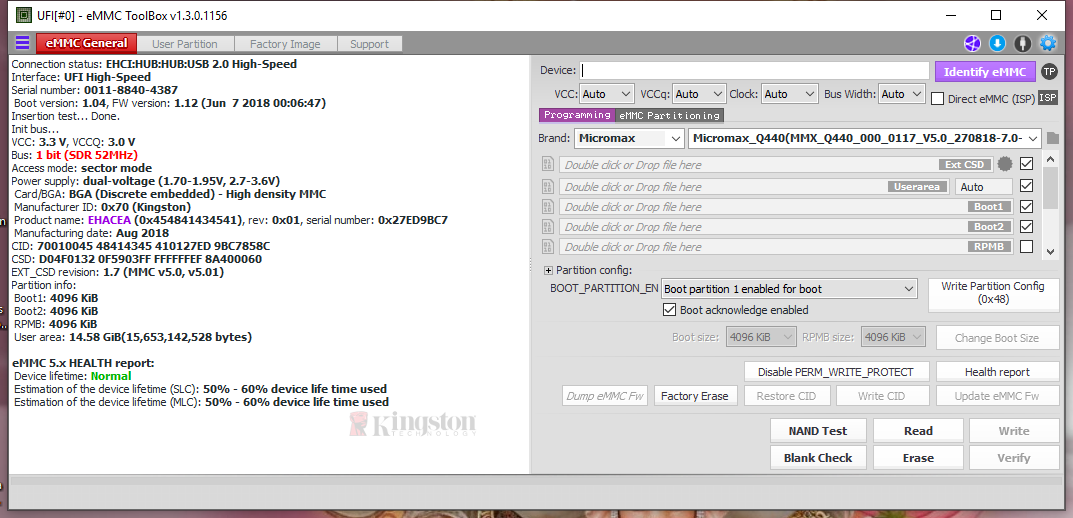The width and height of the screenshot is (1073, 518).
Task: Open the VCCq voltage dropdown
Action: point(699,94)
